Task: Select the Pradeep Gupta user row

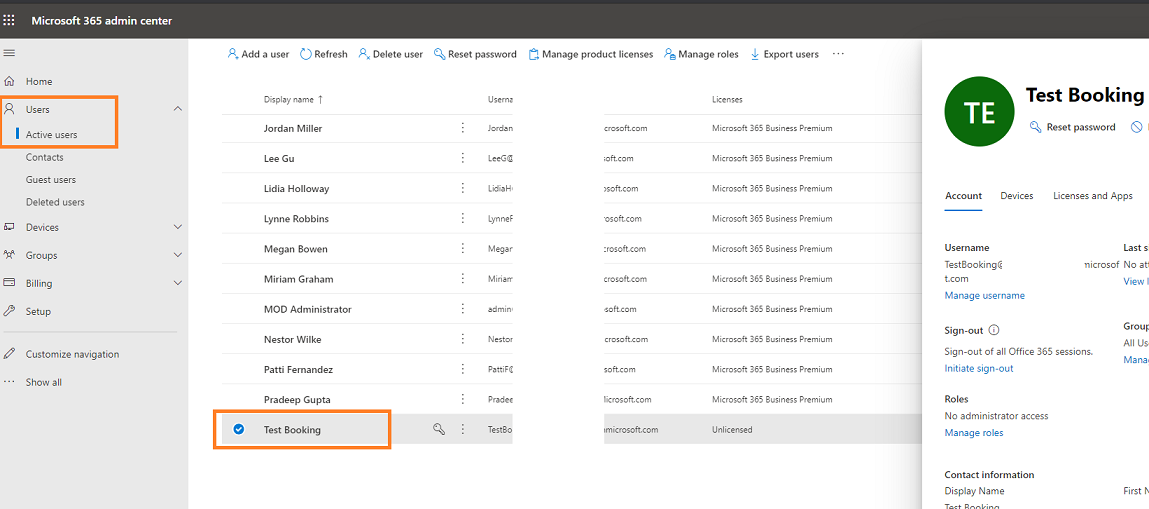Action: [x=572, y=400]
